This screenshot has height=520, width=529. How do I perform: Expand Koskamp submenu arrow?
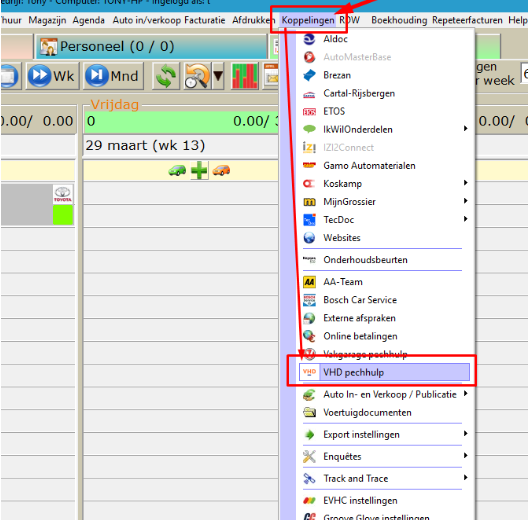(x=466, y=183)
